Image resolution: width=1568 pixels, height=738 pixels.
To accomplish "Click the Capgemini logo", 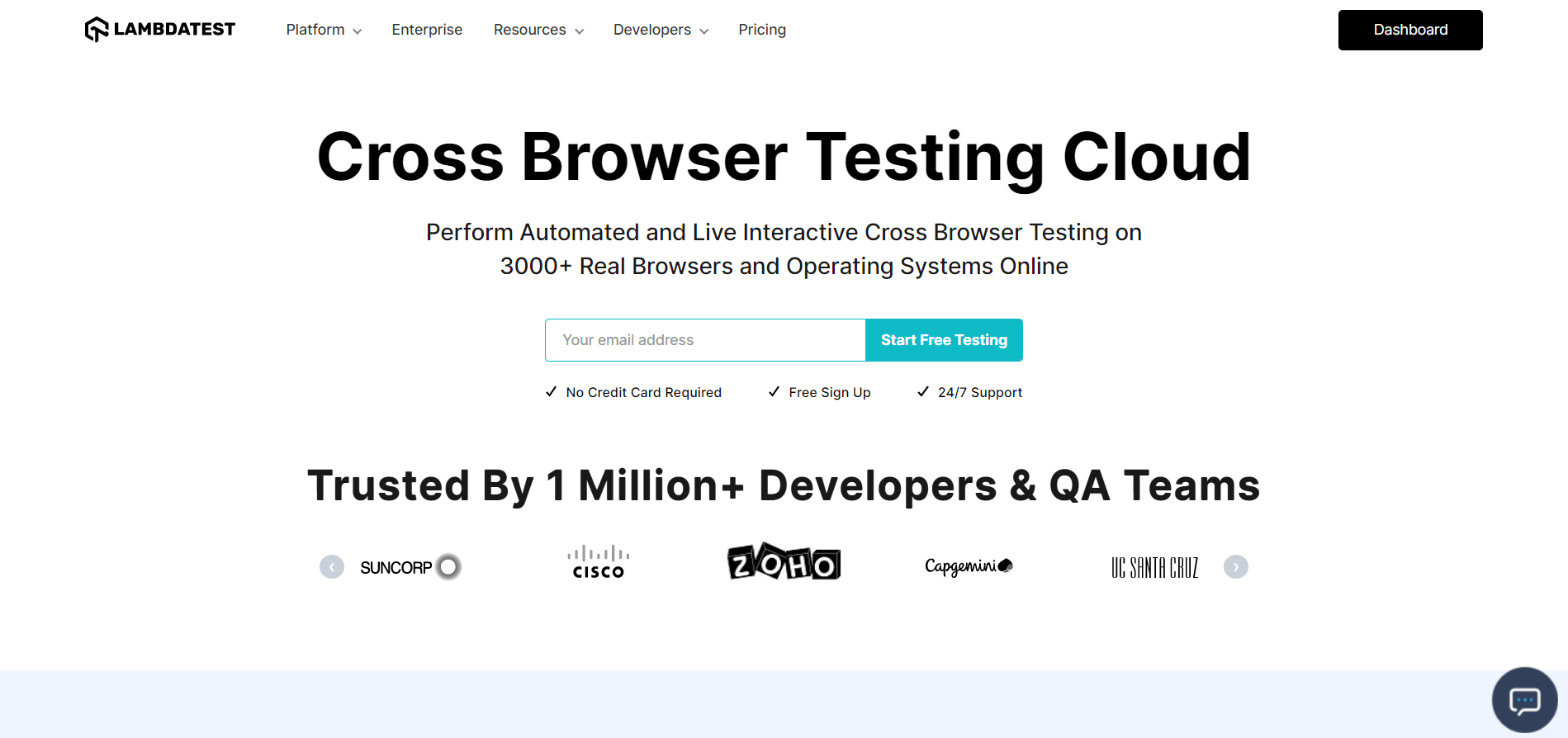I will point(968,566).
